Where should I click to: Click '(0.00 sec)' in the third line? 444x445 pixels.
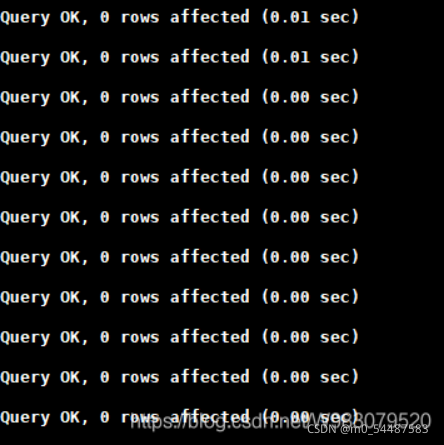point(310,97)
